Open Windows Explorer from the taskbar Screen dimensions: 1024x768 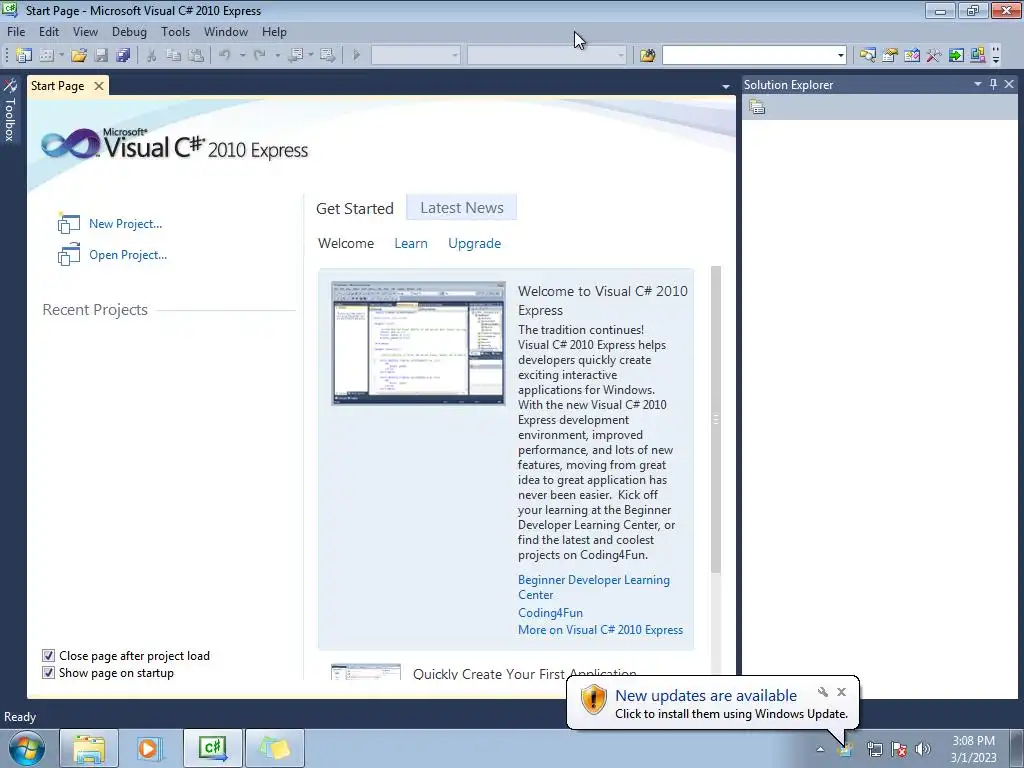pyautogui.click(x=89, y=748)
